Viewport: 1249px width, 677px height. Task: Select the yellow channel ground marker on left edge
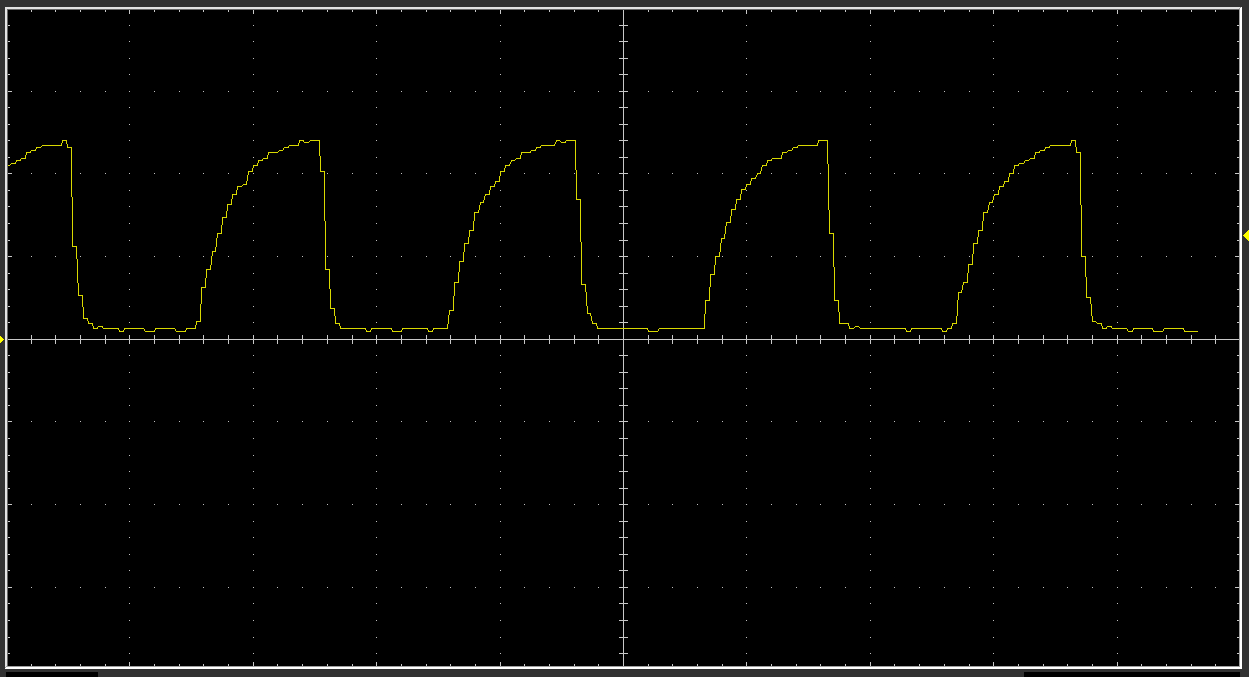[3, 340]
